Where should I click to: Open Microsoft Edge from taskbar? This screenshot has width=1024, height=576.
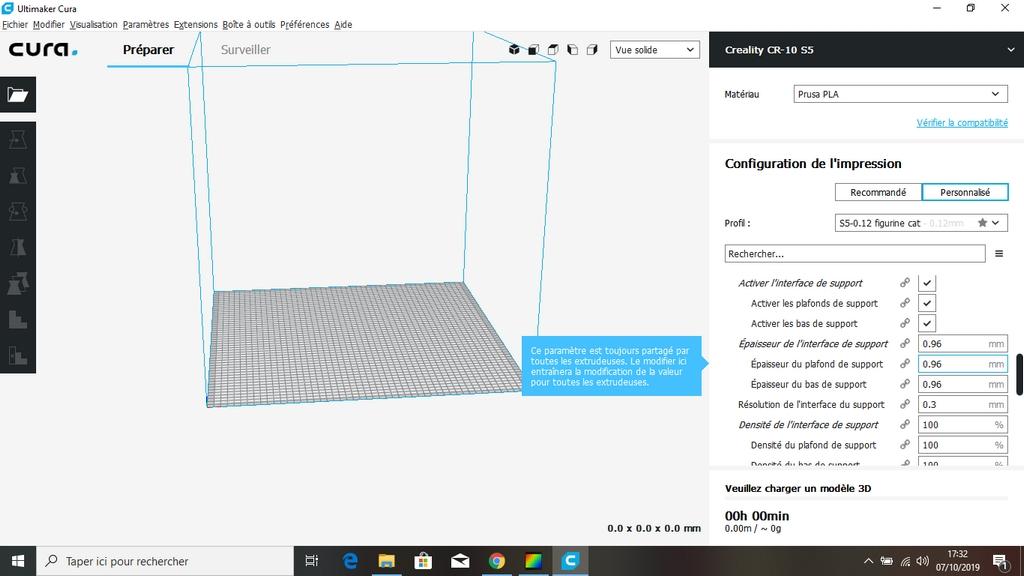350,561
